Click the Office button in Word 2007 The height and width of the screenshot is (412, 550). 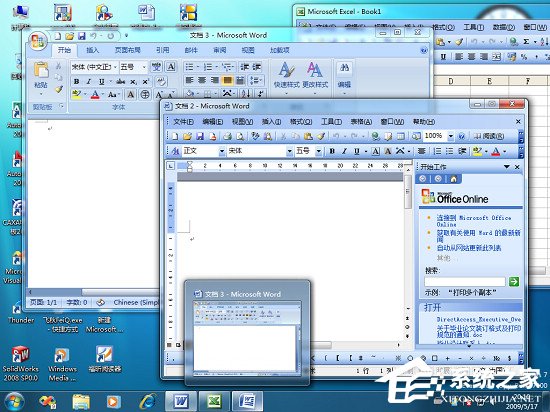38,41
